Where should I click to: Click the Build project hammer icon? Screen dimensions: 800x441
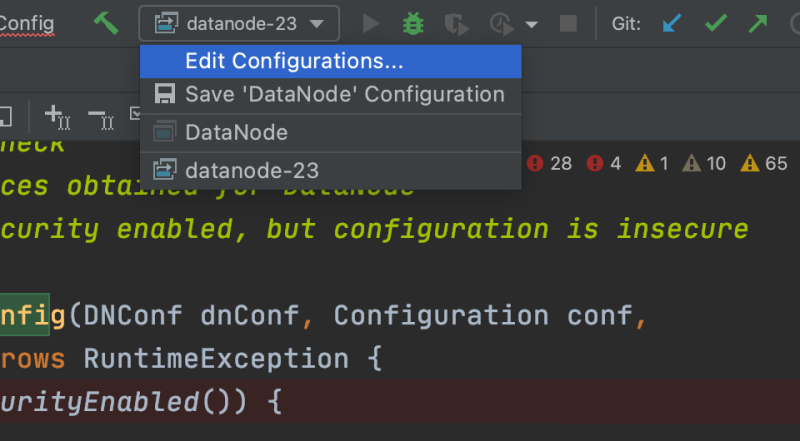(x=106, y=23)
